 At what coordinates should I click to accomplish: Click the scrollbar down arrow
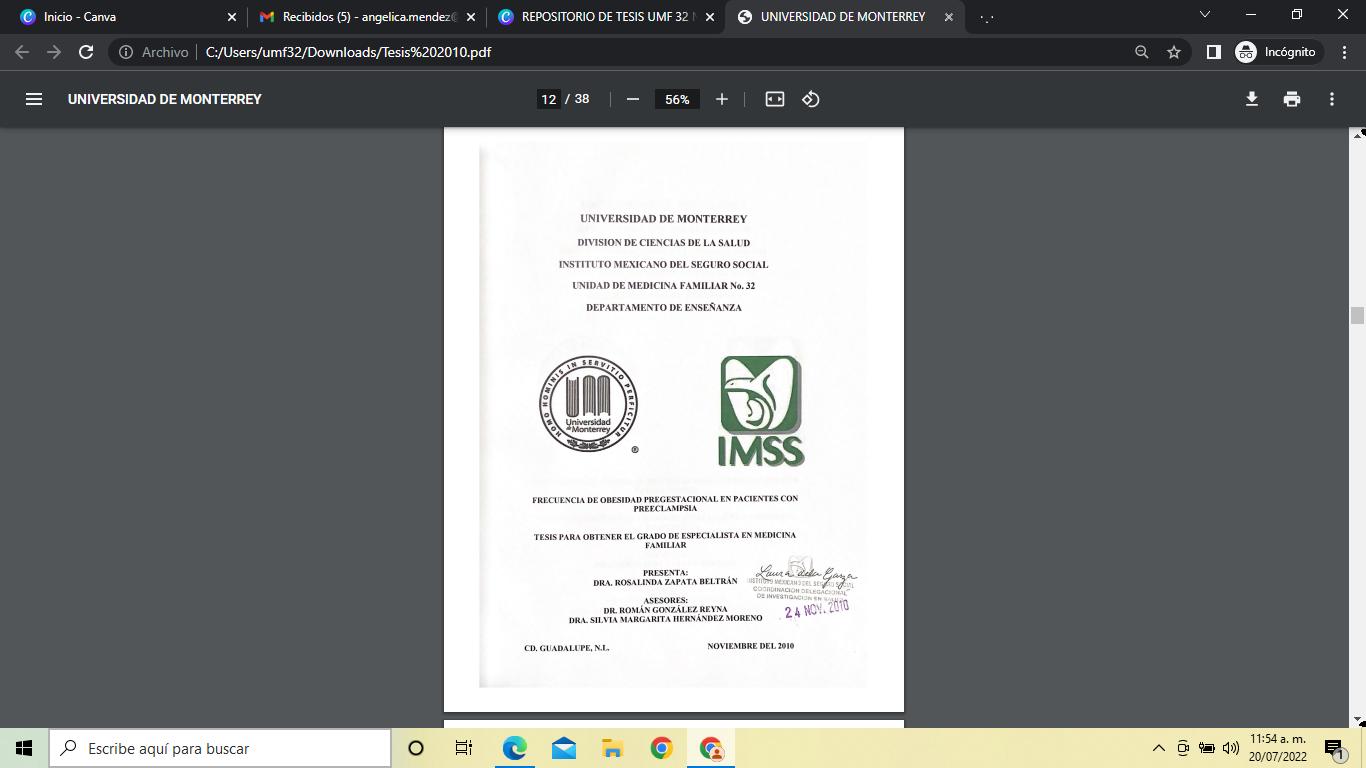[x=1357, y=720]
